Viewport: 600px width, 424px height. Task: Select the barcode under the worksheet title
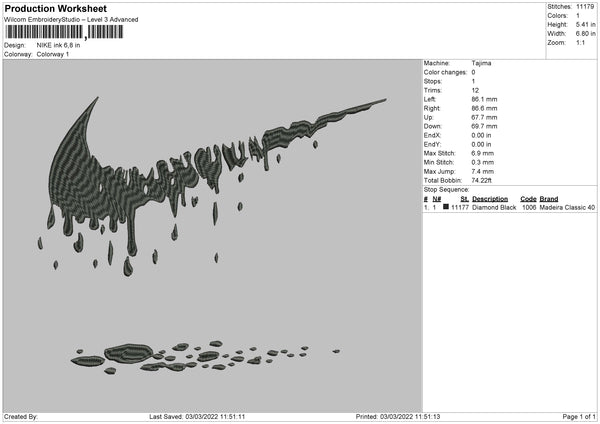[64, 32]
